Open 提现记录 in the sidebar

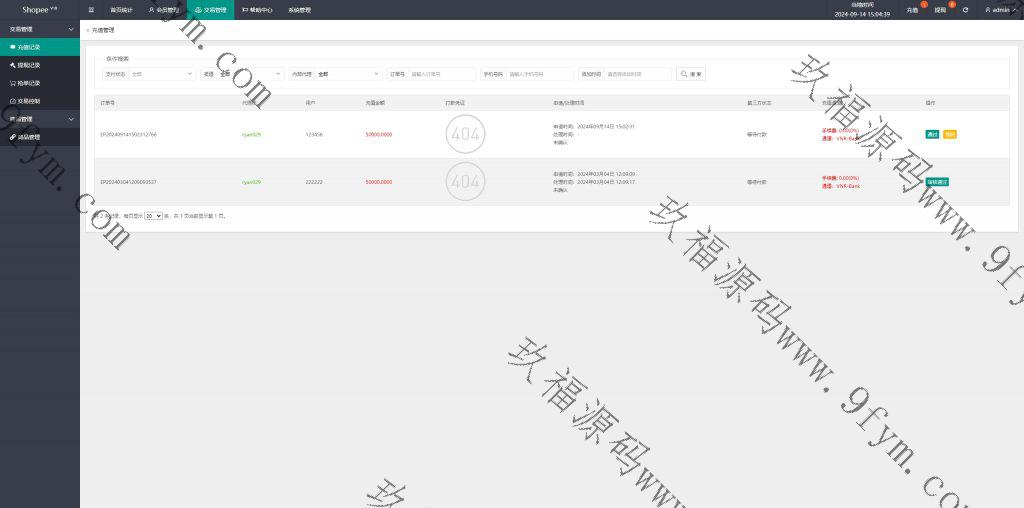28,65
